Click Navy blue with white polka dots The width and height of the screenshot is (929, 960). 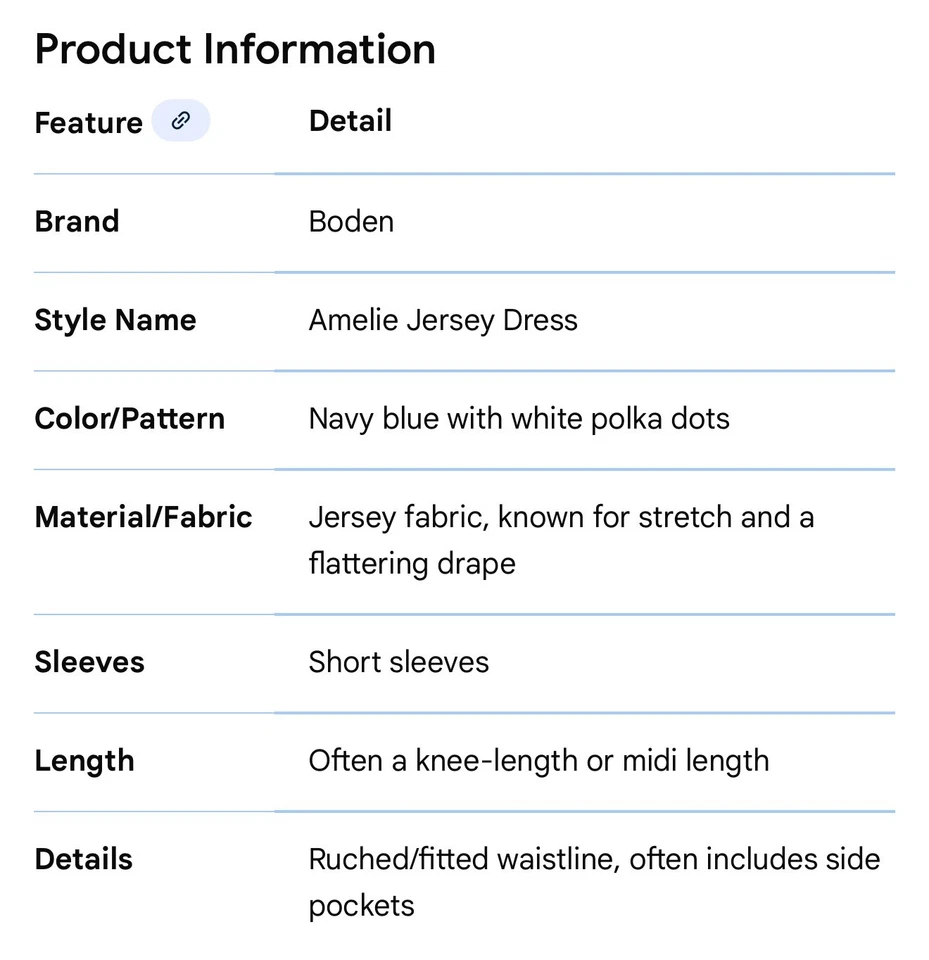[x=519, y=418]
